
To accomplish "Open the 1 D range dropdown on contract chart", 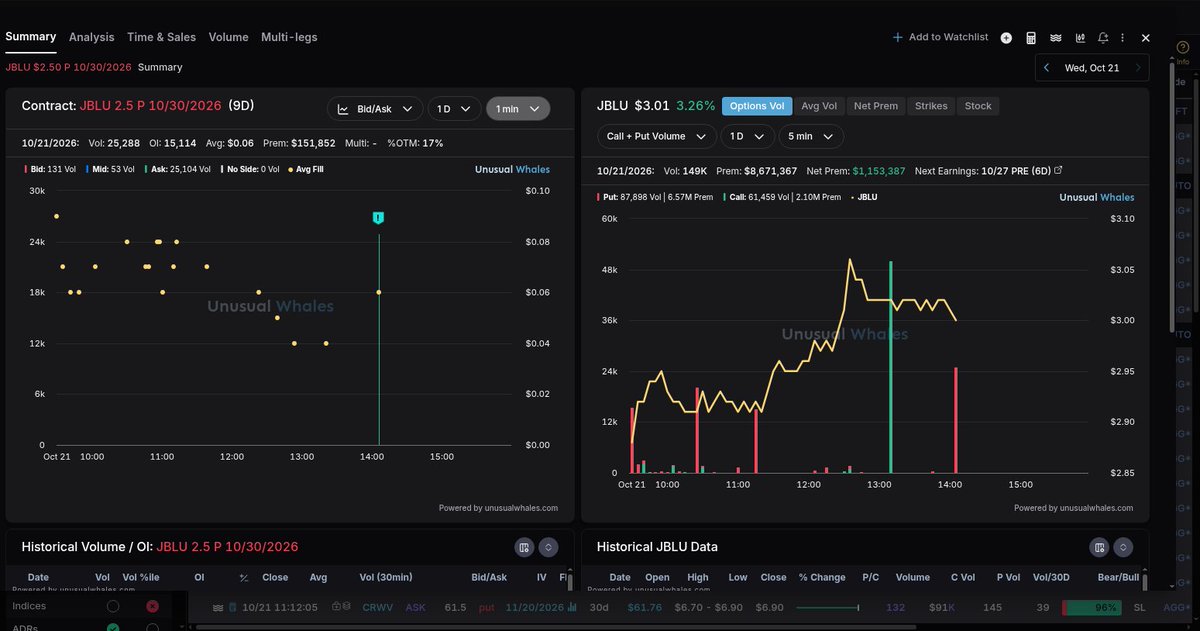I will (454, 109).
